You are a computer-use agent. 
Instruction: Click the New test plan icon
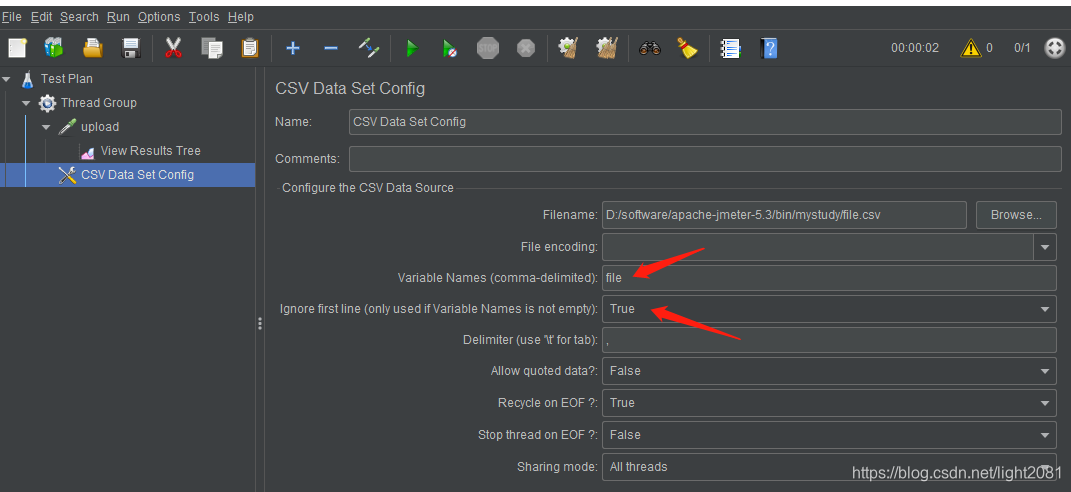pyautogui.click(x=17, y=48)
